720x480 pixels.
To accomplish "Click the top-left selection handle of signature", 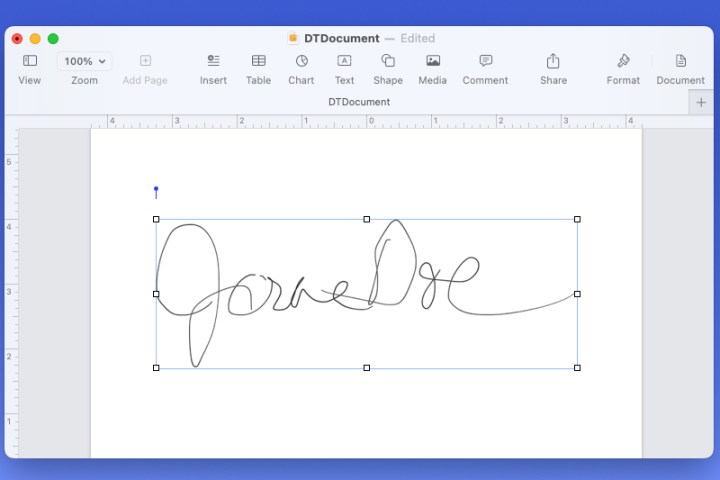I will tap(156, 219).
